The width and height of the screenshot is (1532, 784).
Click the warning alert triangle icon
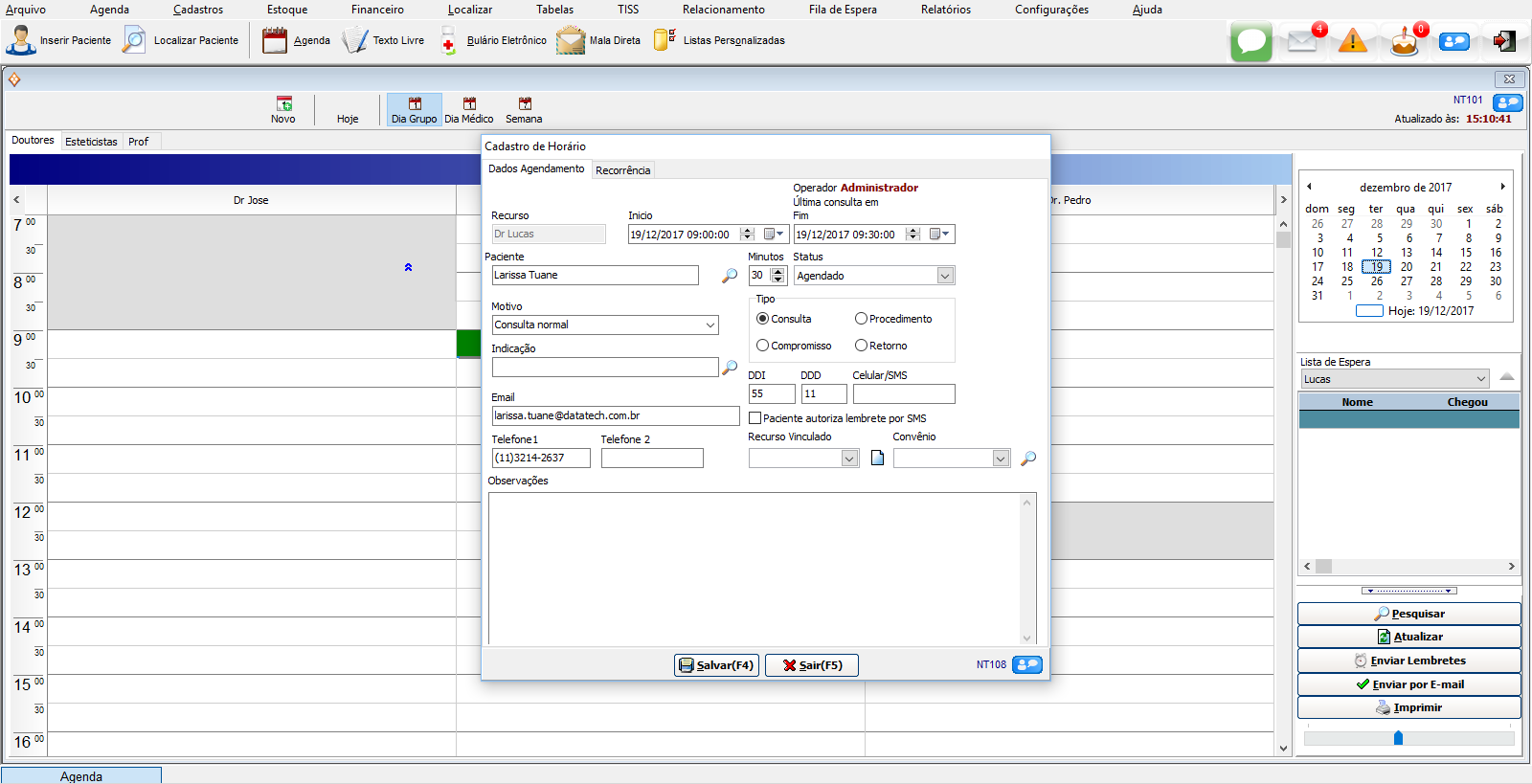pos(1352,41)
